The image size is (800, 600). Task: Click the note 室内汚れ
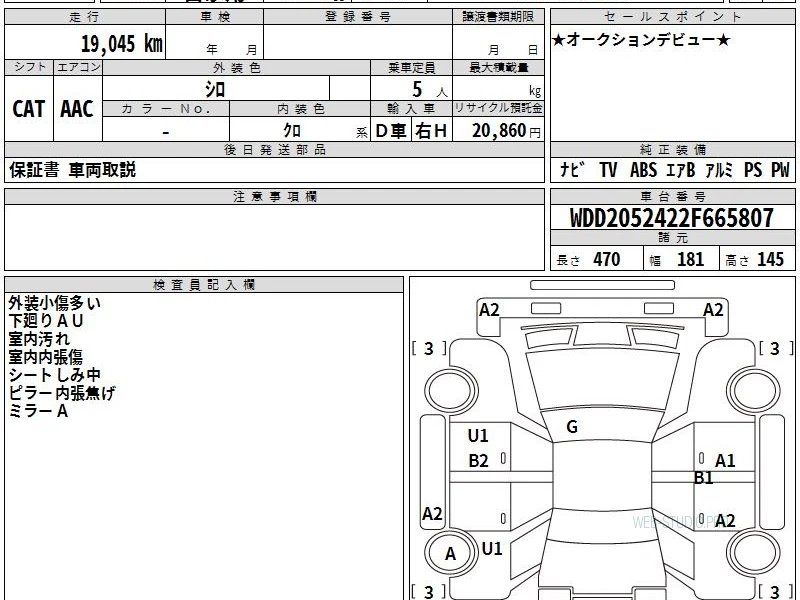[39, 339]
